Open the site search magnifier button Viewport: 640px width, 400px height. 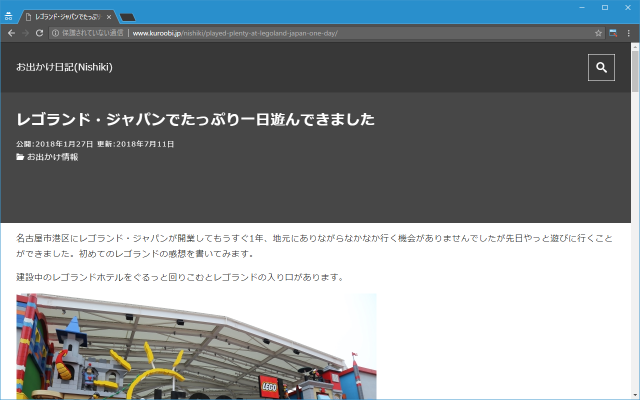601,67
